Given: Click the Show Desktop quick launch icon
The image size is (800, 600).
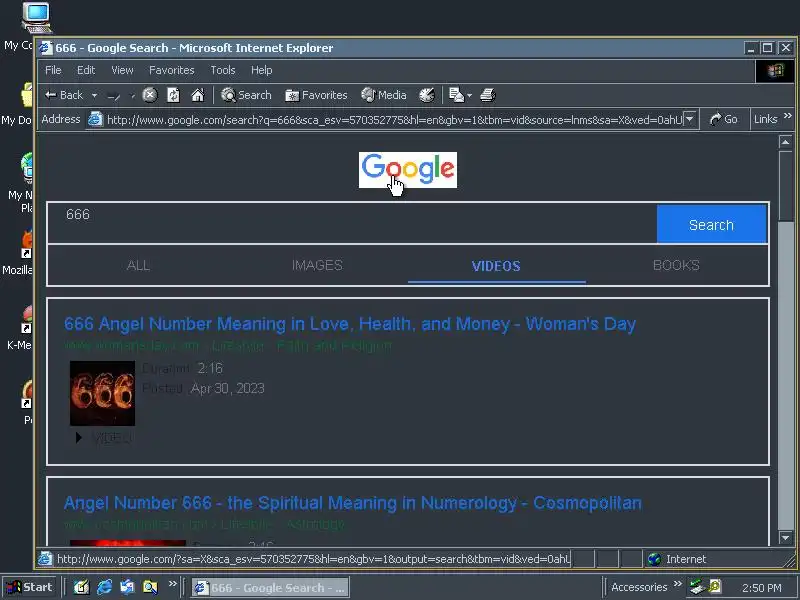Looking at the screenshot, I should point(81,587).
